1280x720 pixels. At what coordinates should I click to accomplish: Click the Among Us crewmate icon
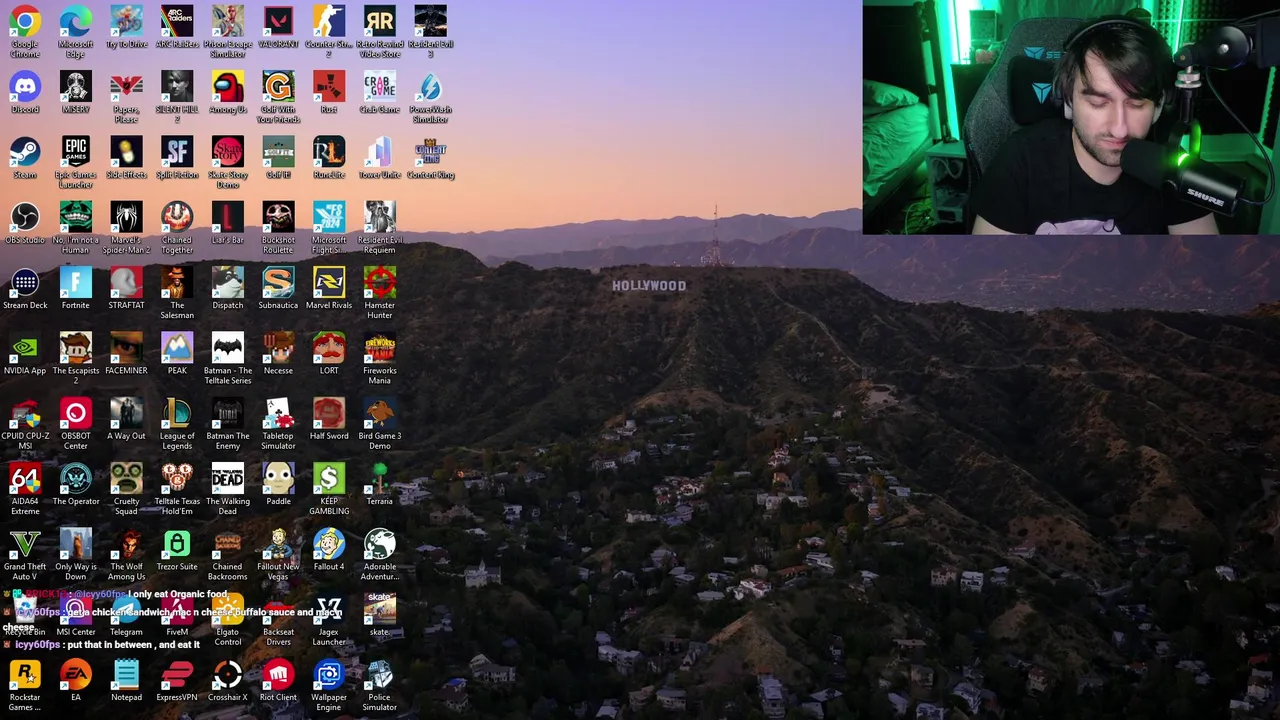tap(228, 86)
